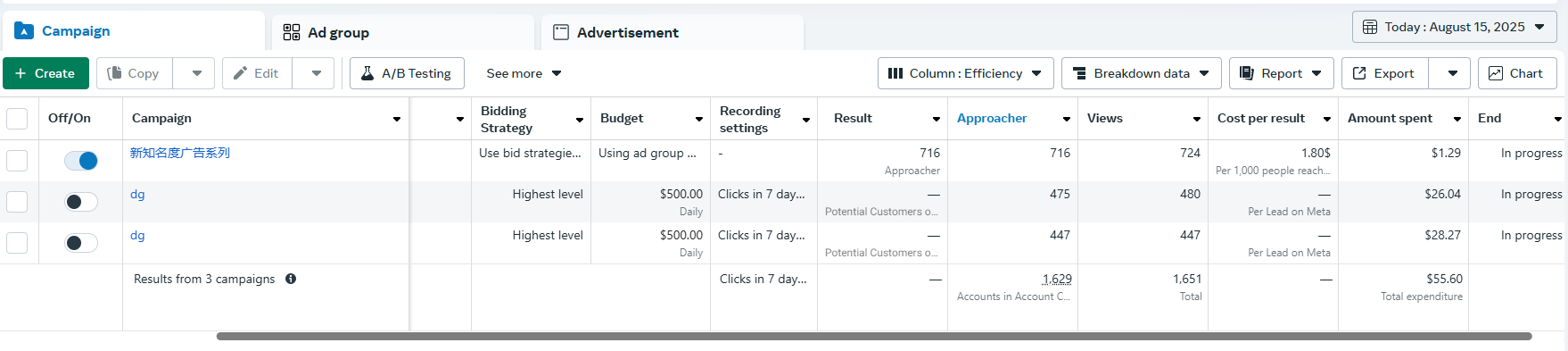Image resolution: width=1568 pixels, height=351 pixels.
Task: Click the 'Use bid strategie...' cell
Action: point(530,153)
